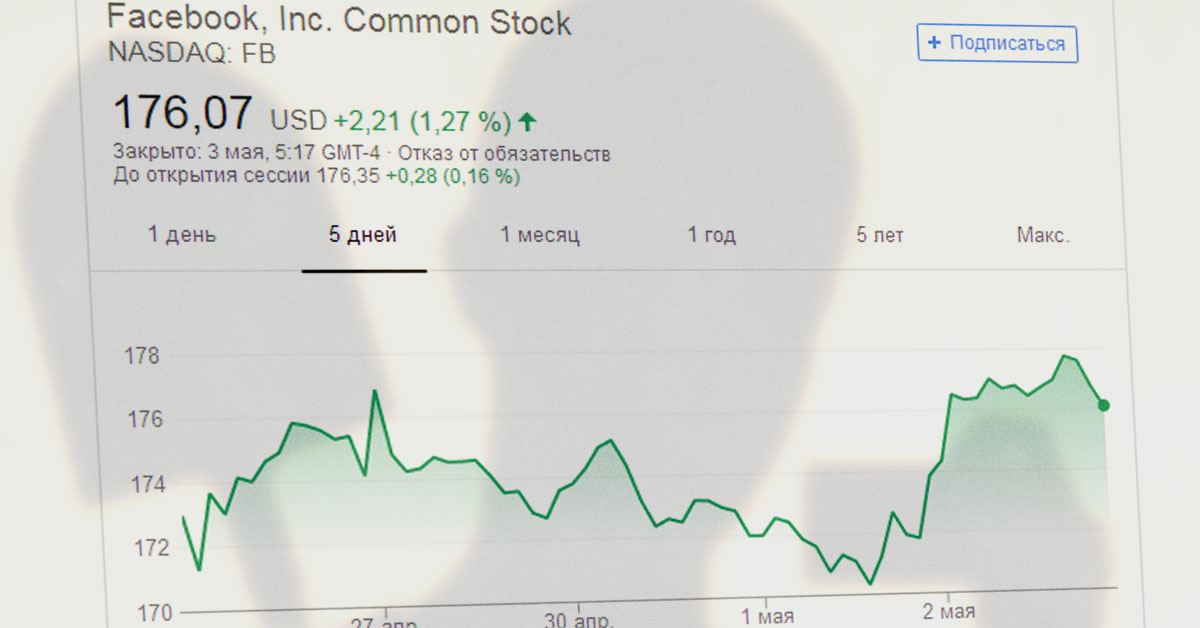Click the +2,21 (1,27 %) price change
This screenshot has height=628, width=1200.
[x=422, y=122]
